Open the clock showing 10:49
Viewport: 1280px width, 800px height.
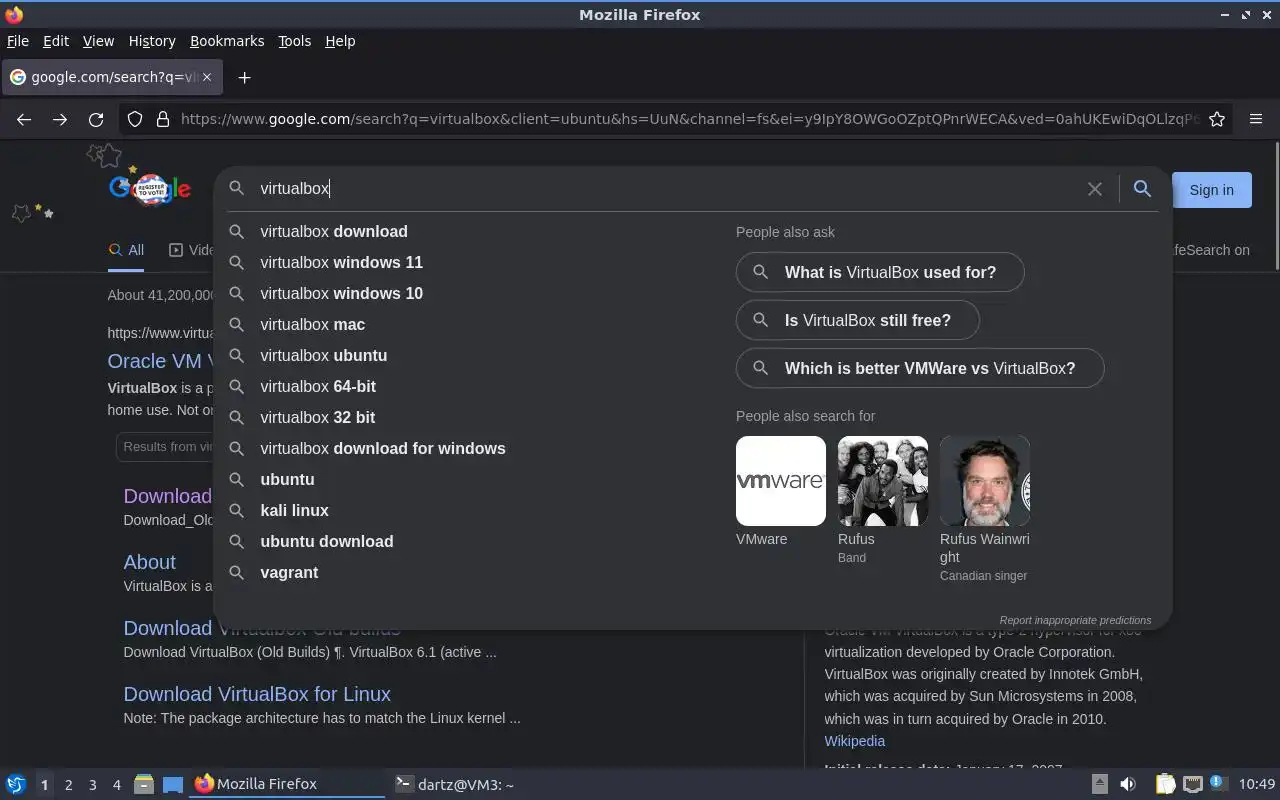(1257, 784)
